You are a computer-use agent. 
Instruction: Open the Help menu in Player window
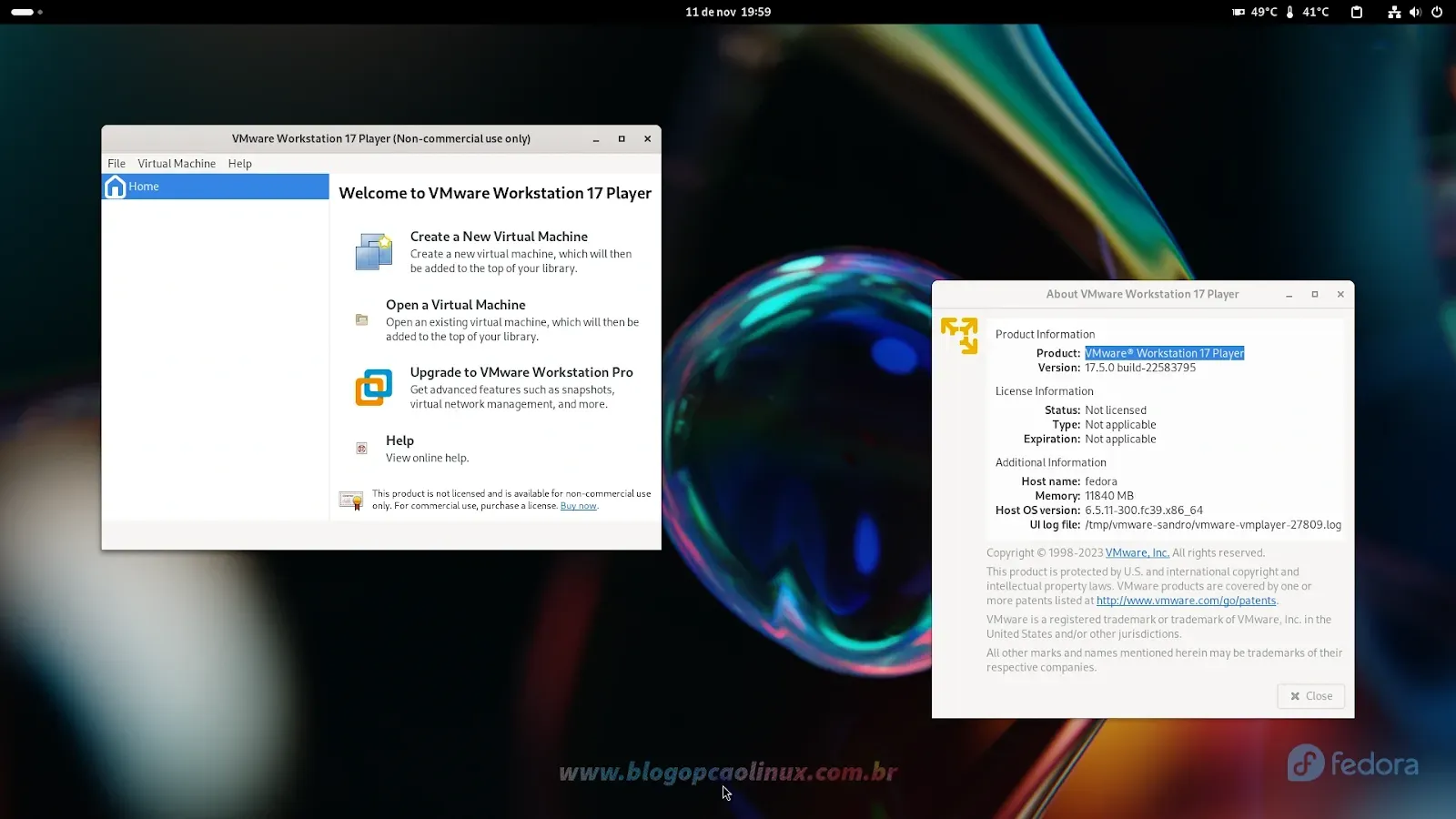(x=240, y=164)
